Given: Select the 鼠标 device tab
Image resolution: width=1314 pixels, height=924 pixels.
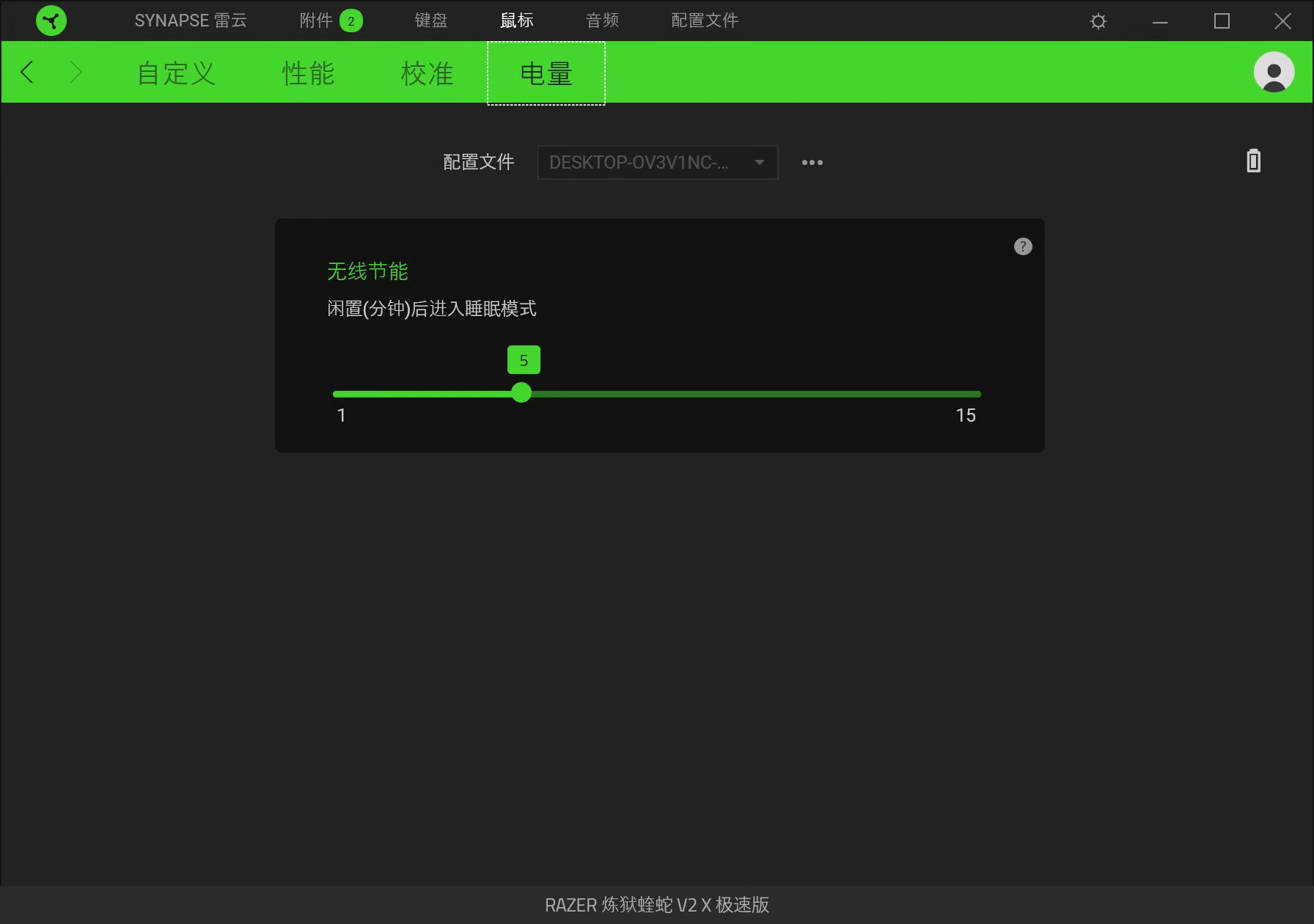Looking at the screenshot, I should [517, 21].
